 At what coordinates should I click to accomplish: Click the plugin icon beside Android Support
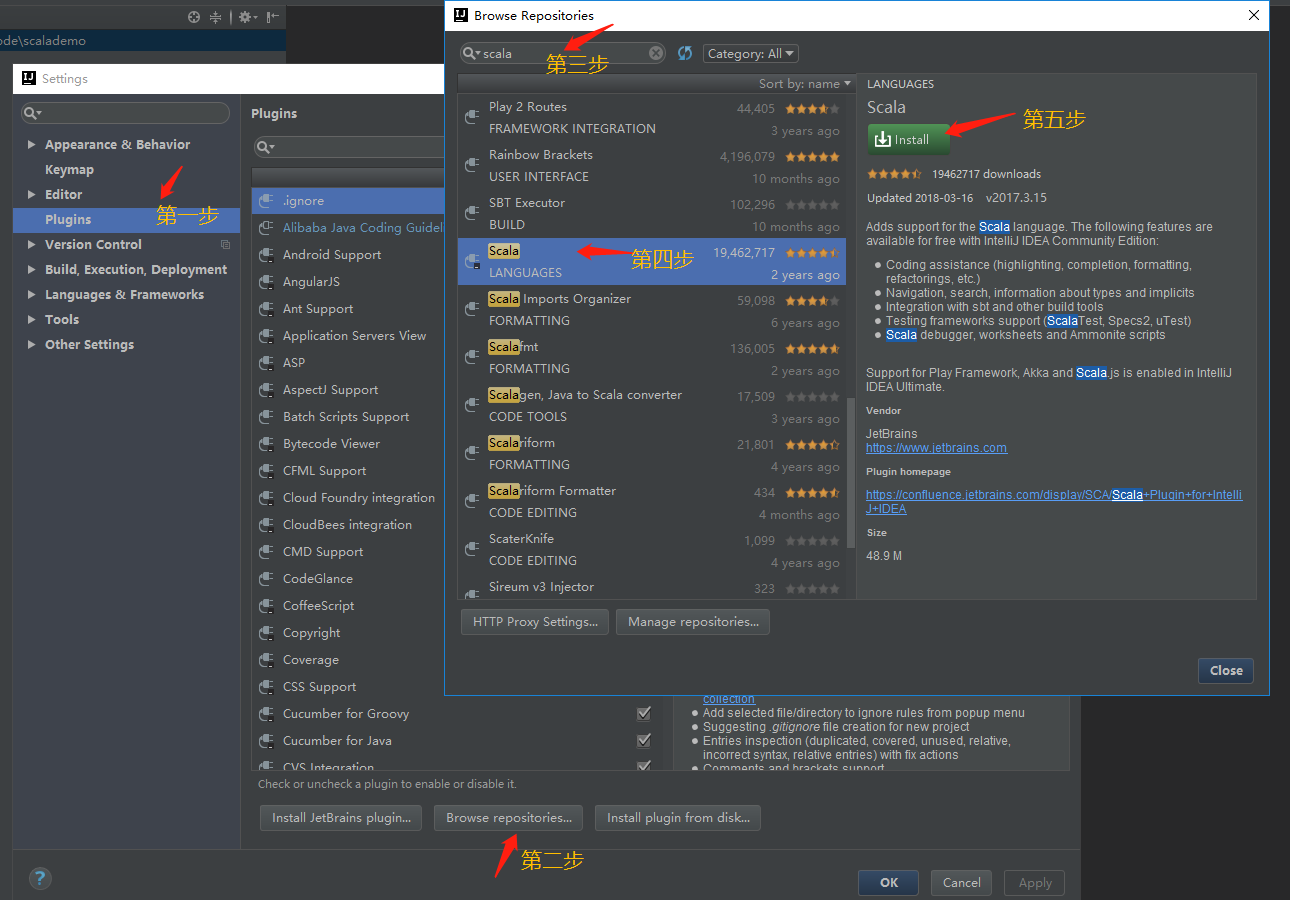click(266, 254)
